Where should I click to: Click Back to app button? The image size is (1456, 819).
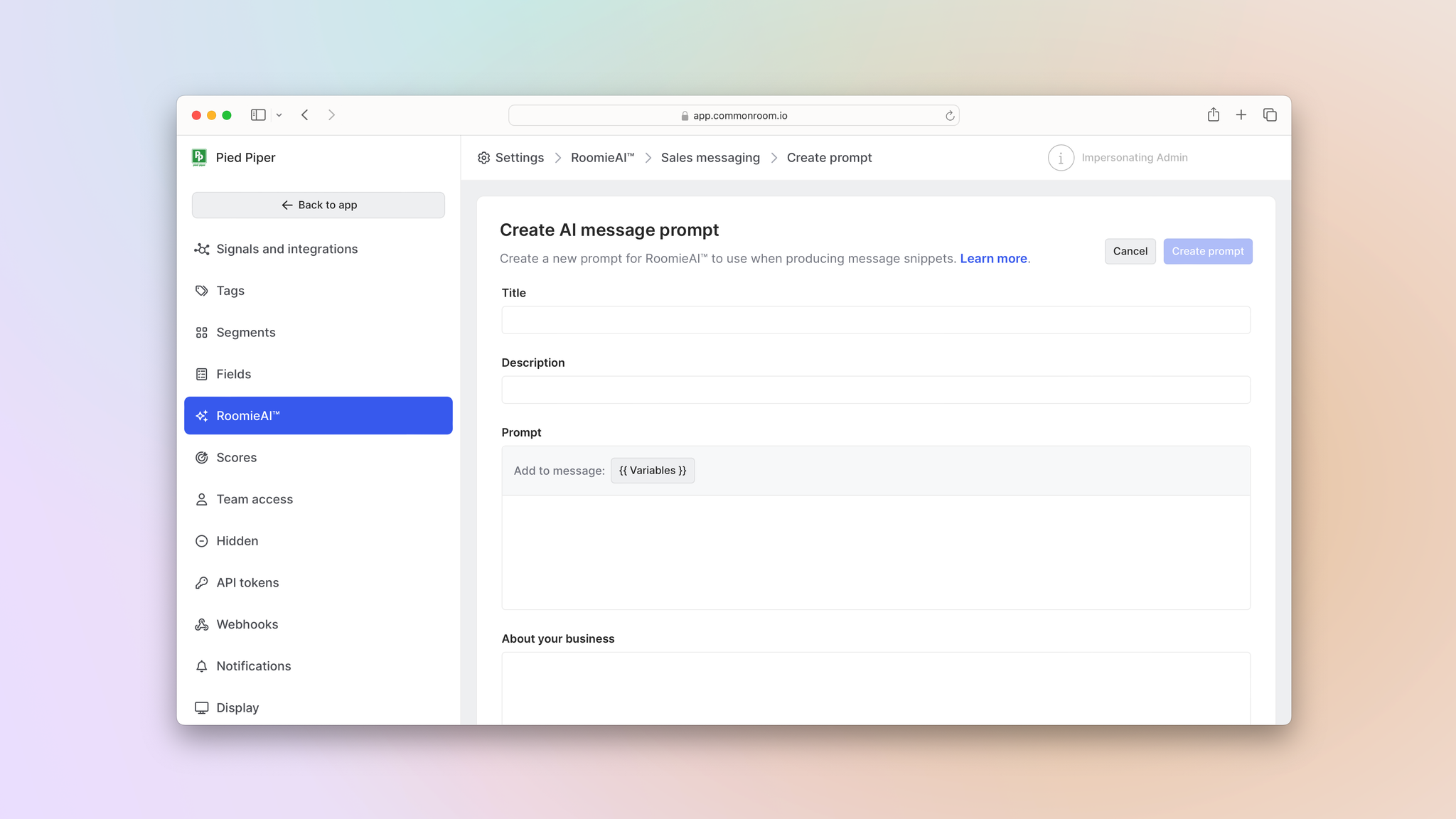[x=318, y=205]
